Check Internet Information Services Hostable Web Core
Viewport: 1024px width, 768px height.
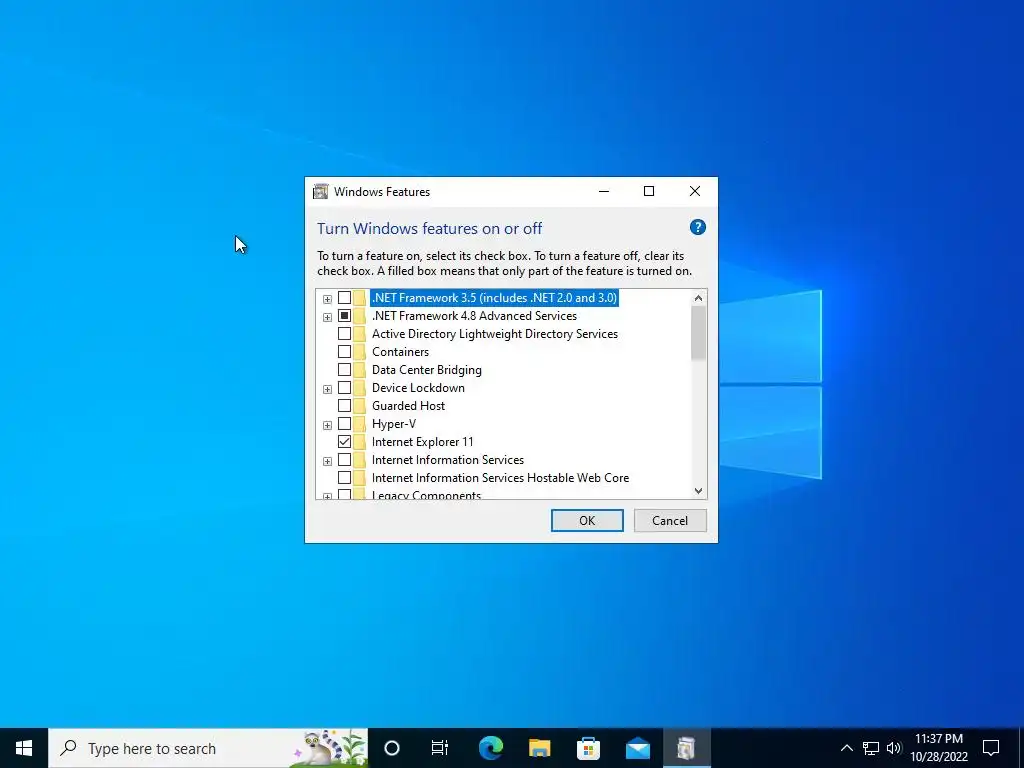[344, 478]
